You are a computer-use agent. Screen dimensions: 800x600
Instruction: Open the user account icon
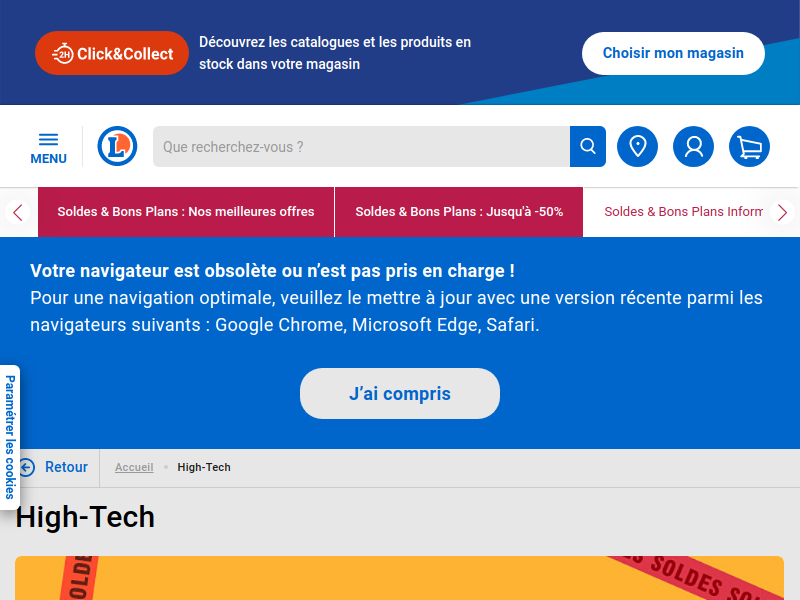point(693,146)
